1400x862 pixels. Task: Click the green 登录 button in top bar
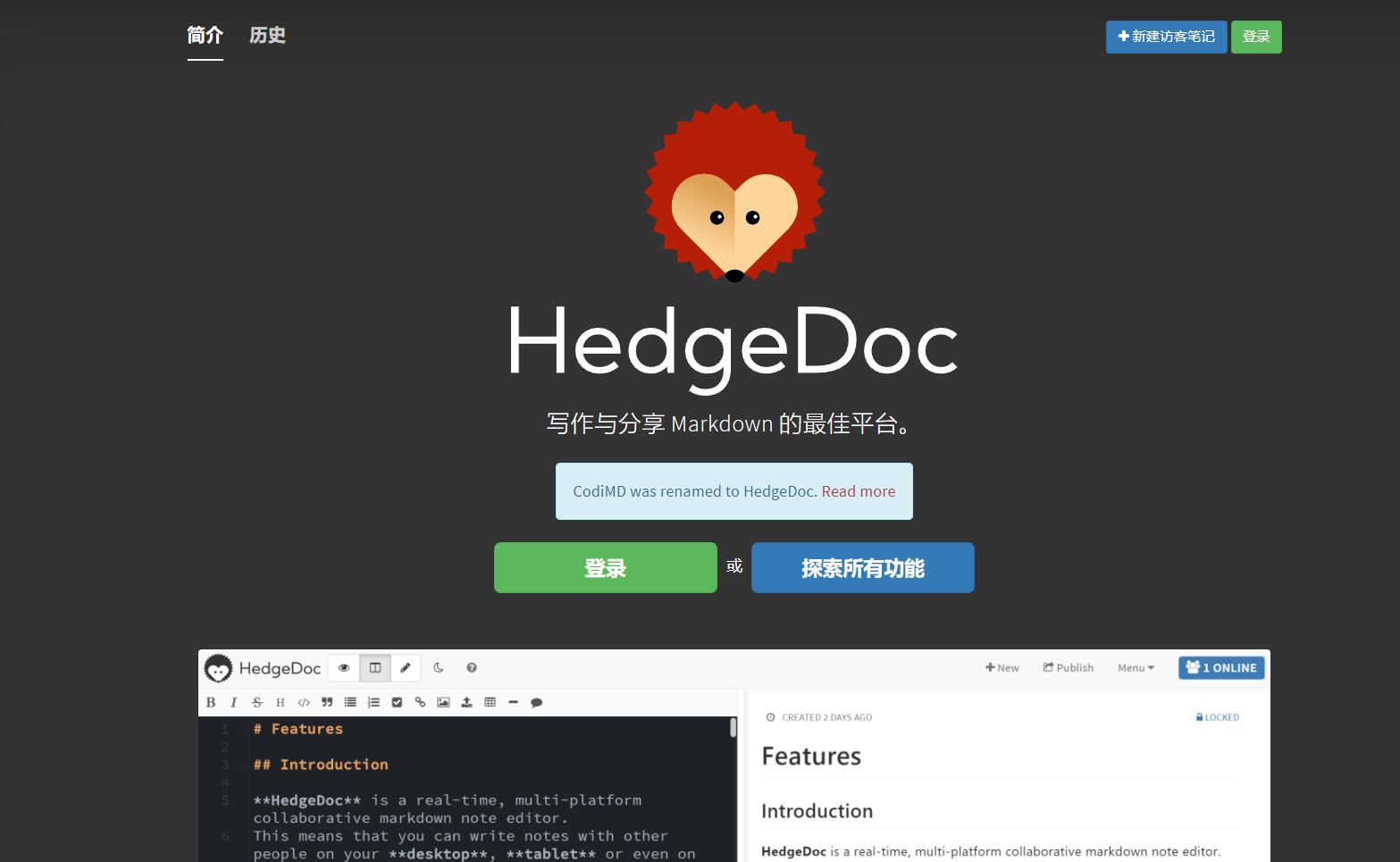click(x=1256, y=37)
